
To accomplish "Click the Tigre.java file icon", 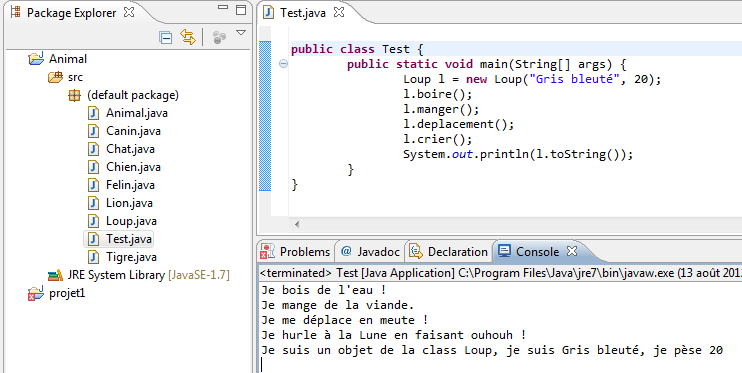I will click(x=93, y=257).
